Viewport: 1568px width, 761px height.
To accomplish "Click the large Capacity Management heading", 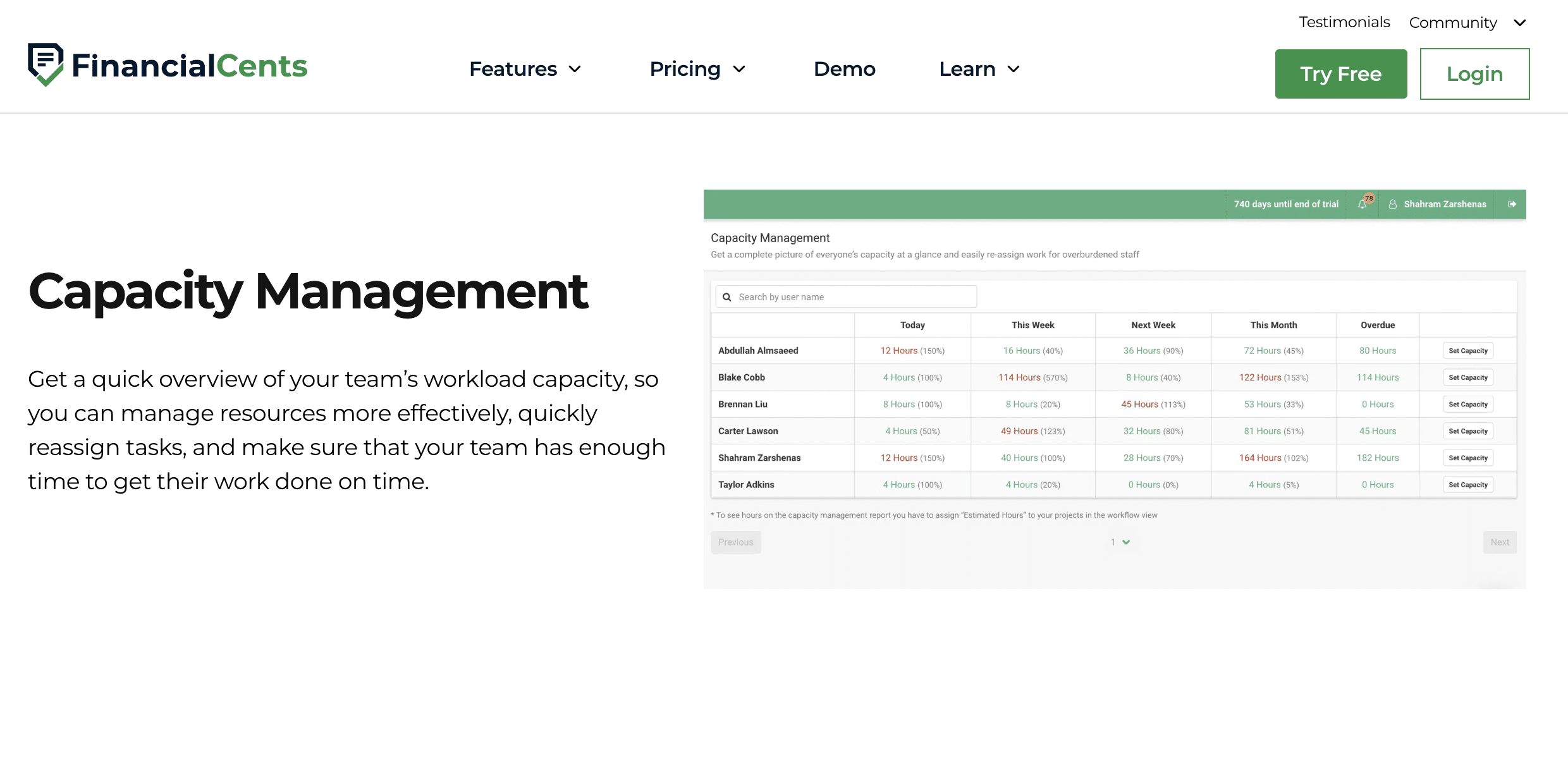I will click(309, 292).
